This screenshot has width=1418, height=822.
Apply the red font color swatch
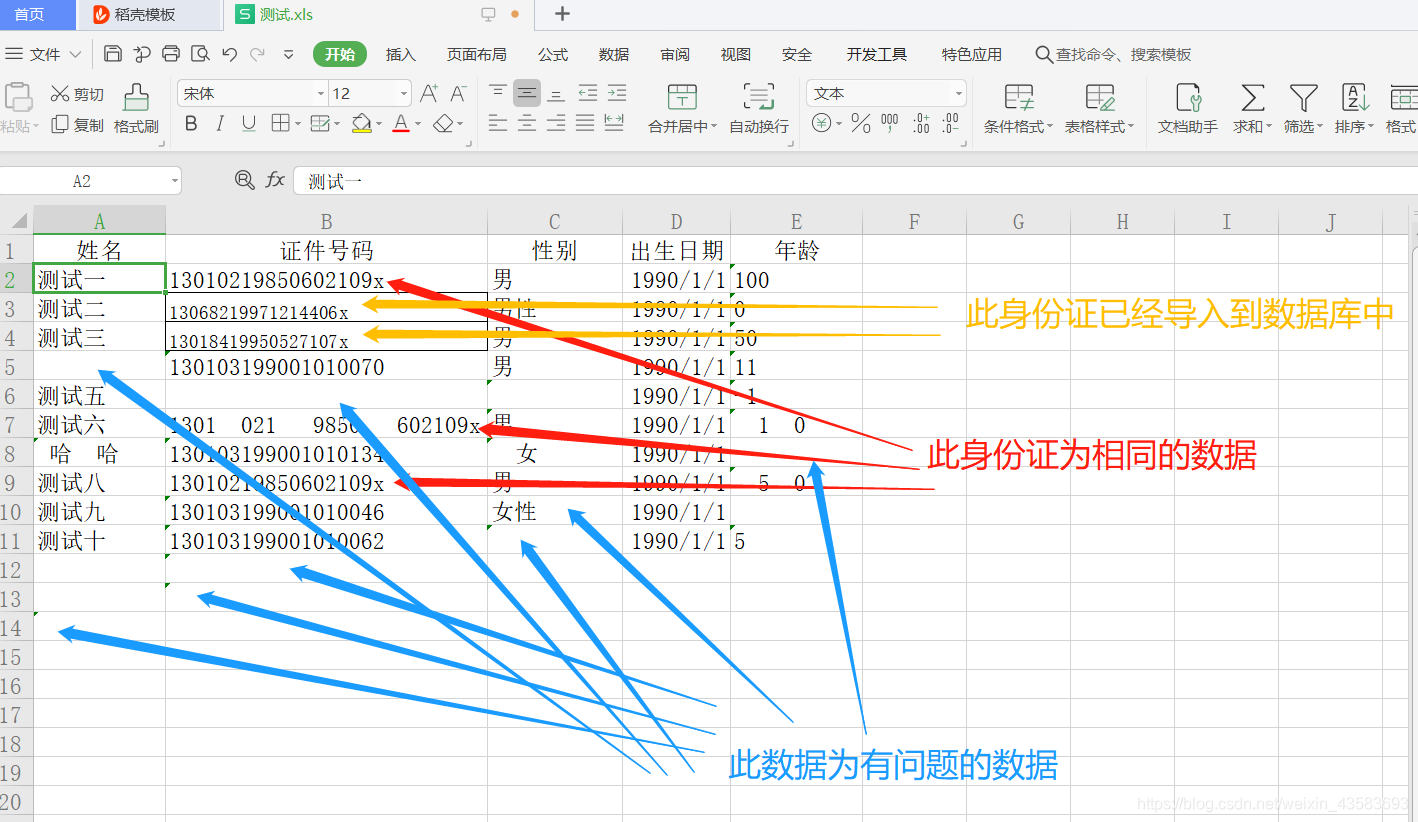click(x=401, y=124)
